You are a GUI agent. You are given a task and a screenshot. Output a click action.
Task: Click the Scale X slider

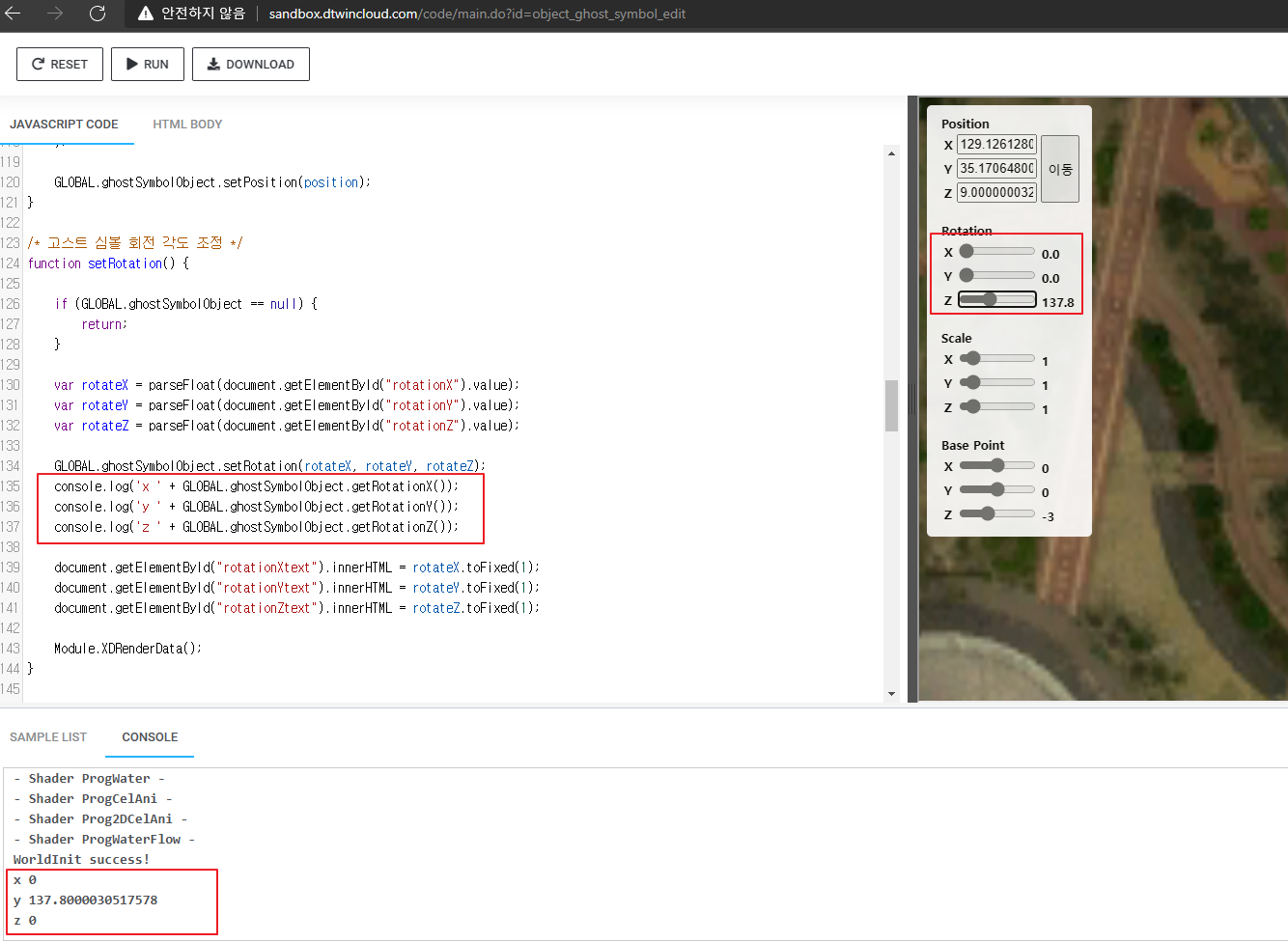[995, 359]
